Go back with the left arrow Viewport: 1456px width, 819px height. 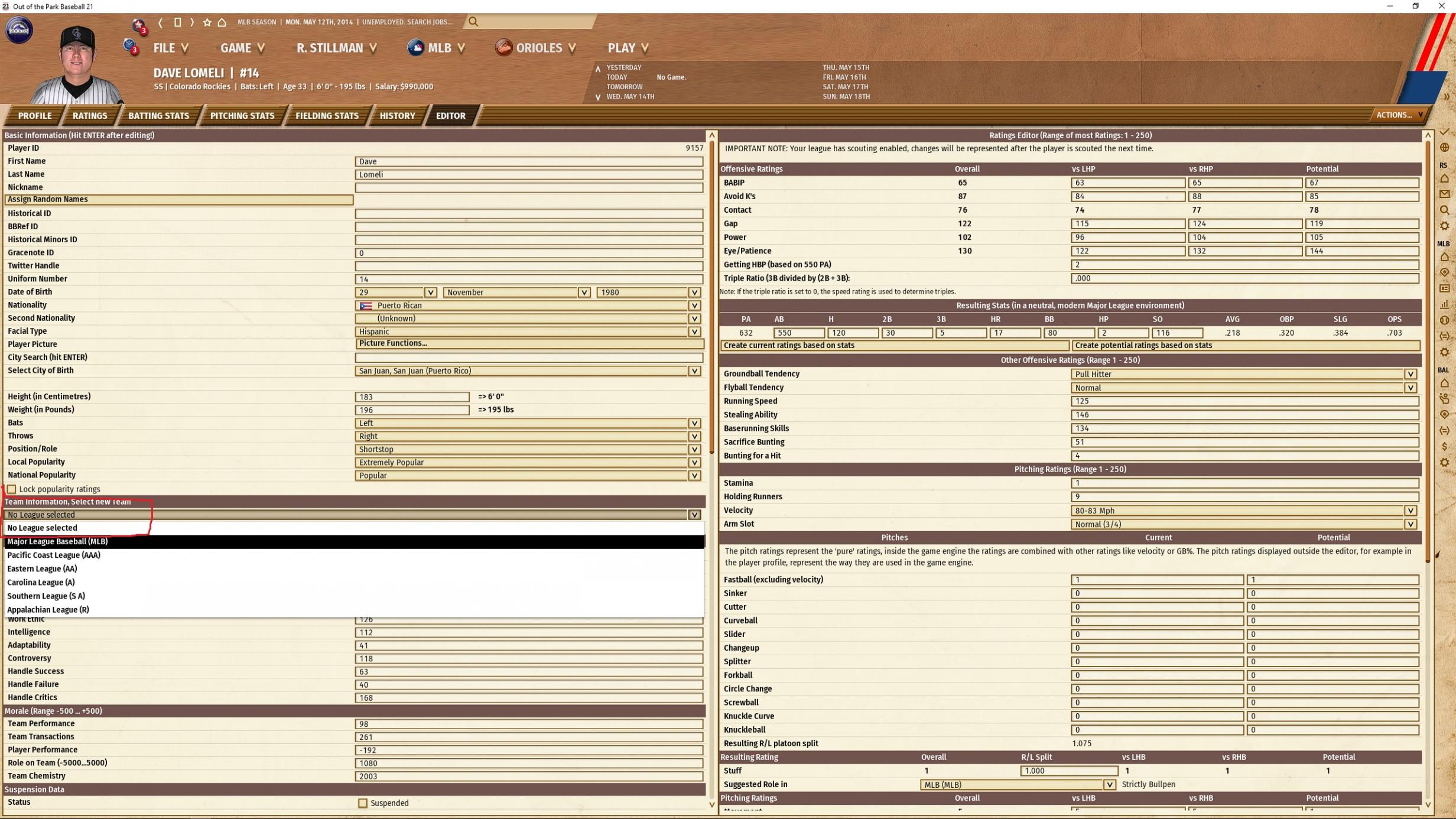click(x=160, y=22)
